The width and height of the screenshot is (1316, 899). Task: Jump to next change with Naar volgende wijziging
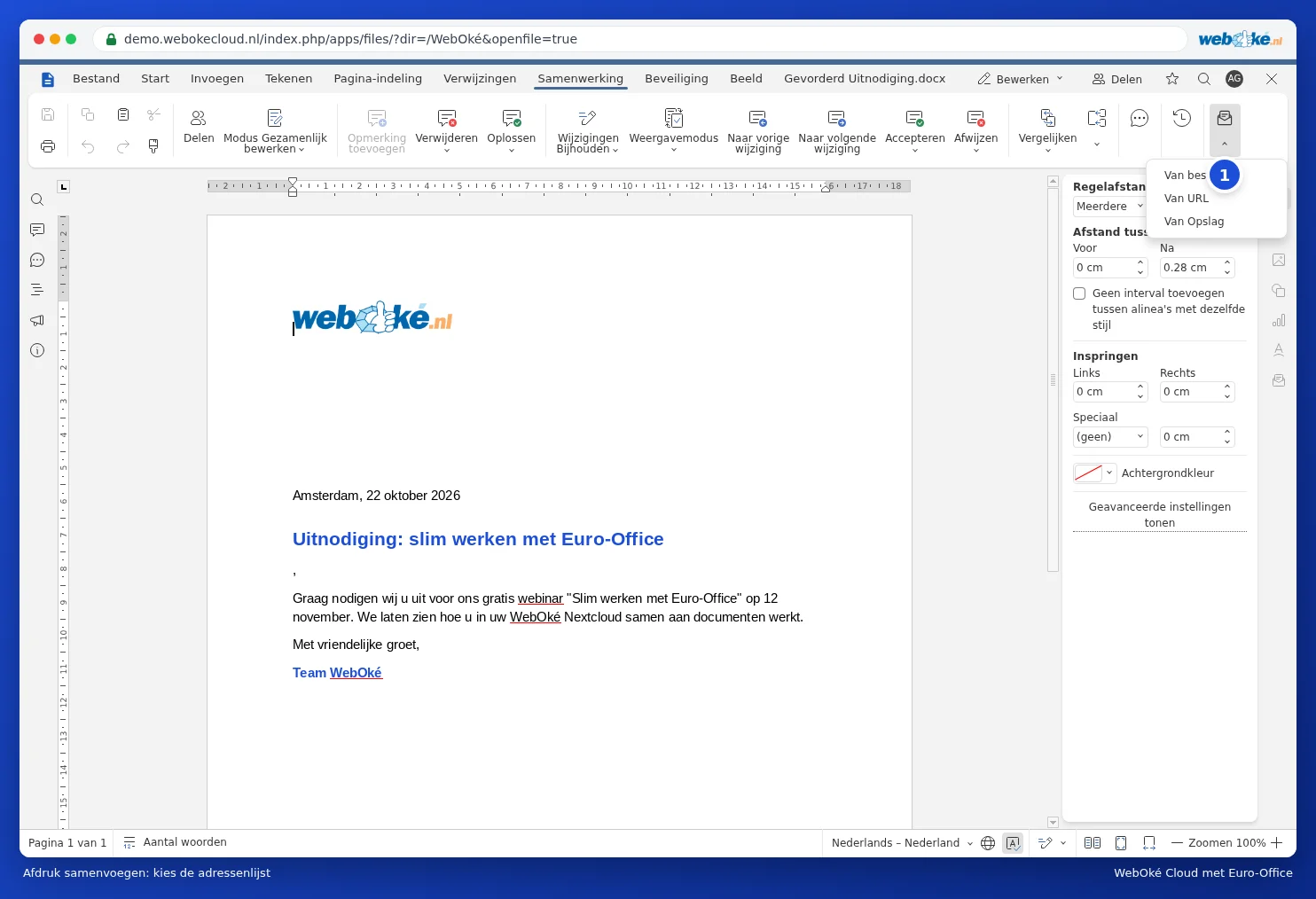pos(837,131)
